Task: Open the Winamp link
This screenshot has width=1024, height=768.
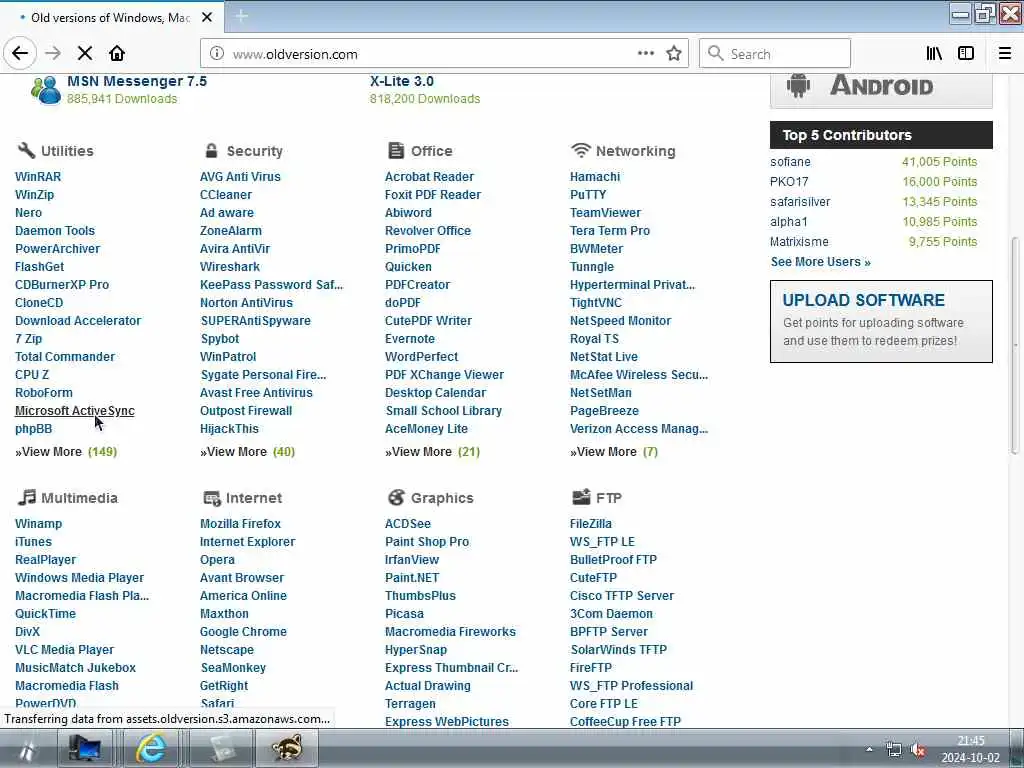Action: (39, 524)
